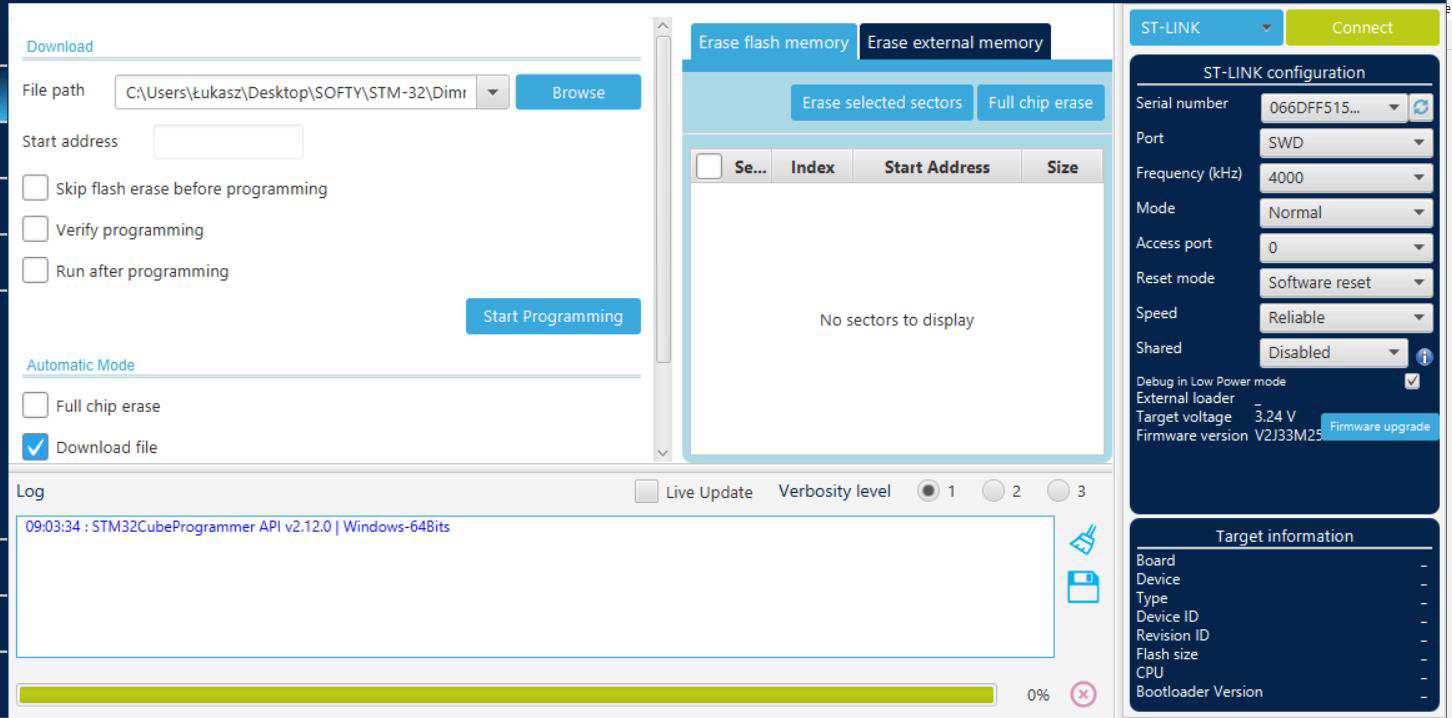This screenshot has height=718, width=1452.
Task: Click Start Programming button
Action: (553, 316)
